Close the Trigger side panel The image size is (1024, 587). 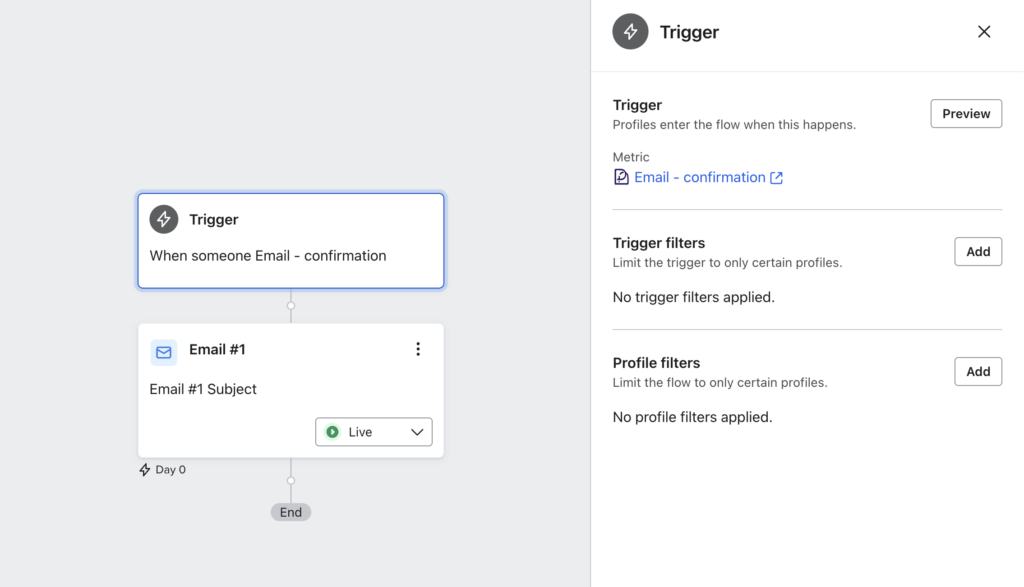(984, 32)
